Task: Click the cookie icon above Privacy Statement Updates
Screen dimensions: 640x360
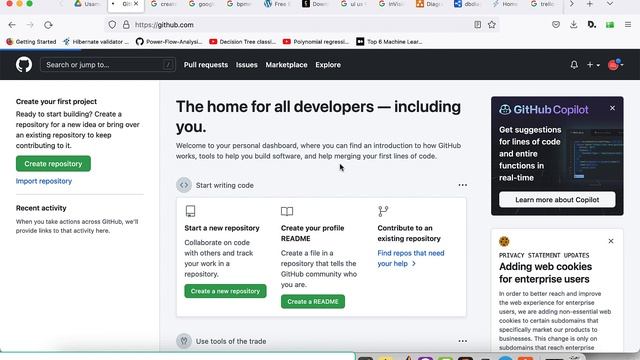Action: coord(504,241)
